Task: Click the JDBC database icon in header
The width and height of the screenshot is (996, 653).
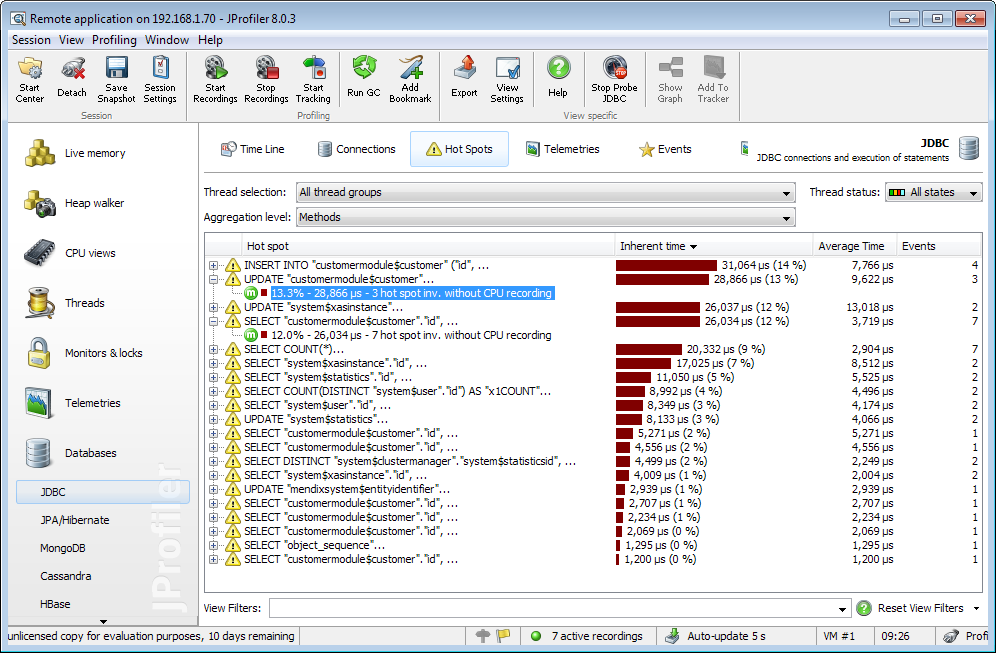Action: point(969,149)
